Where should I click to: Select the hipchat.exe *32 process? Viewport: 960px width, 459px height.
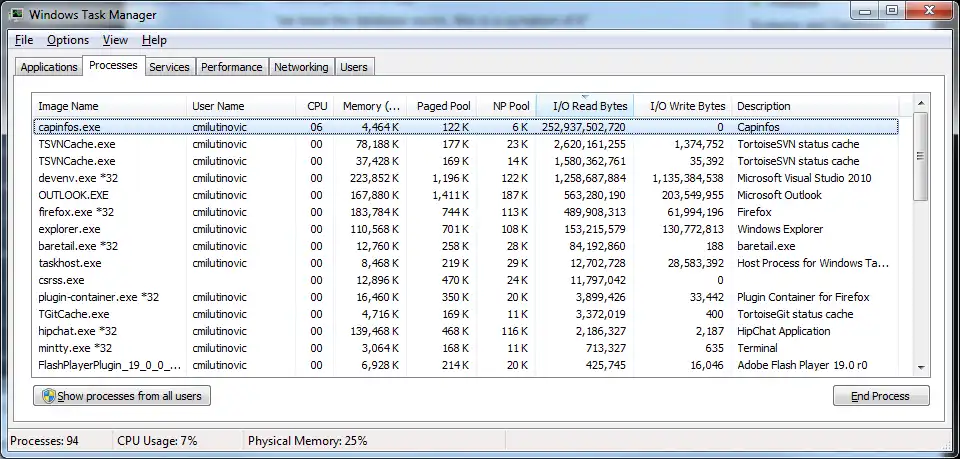click(x=465, y=331)
